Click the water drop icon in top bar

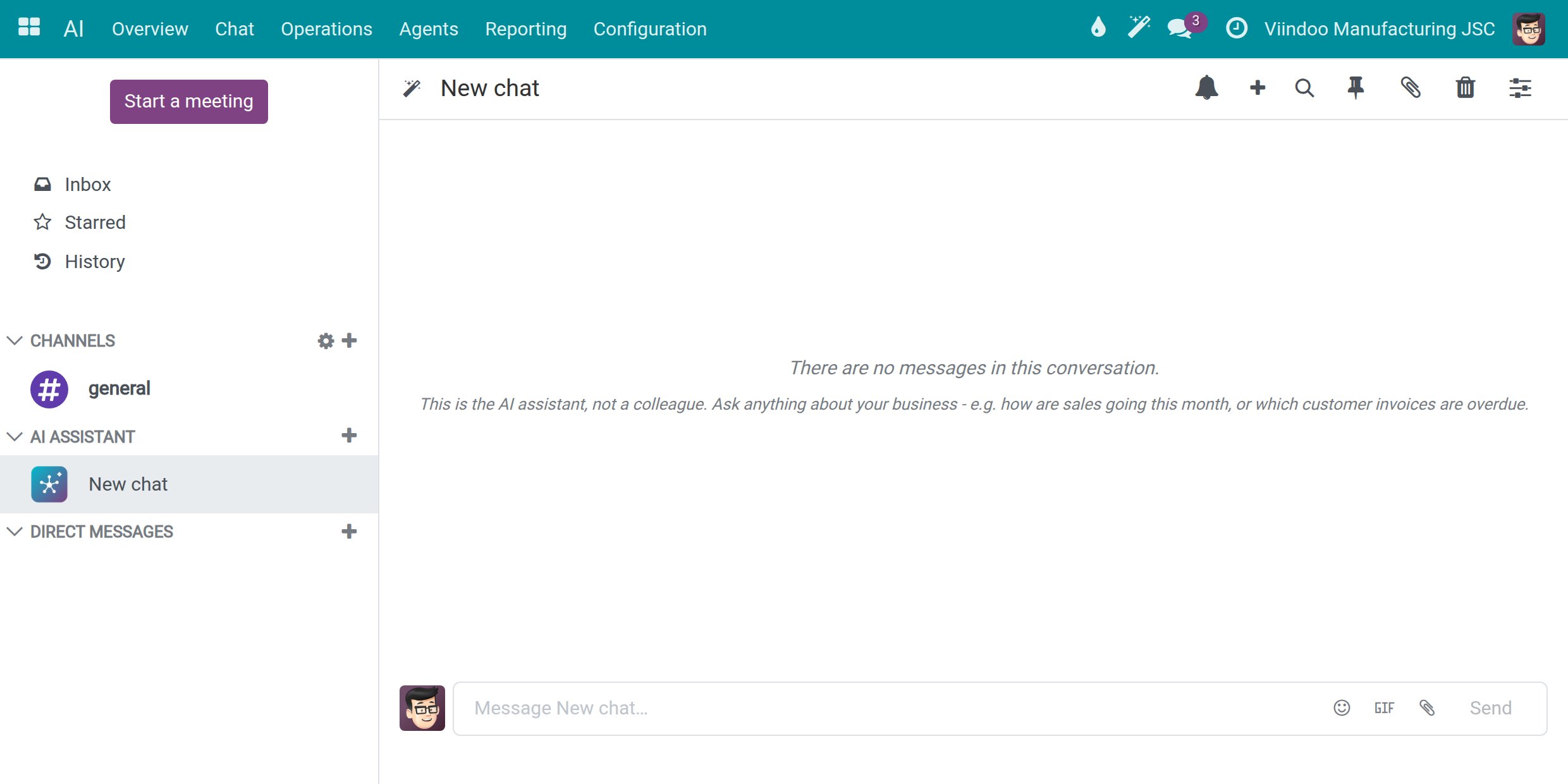click(x=1098, y=28)
